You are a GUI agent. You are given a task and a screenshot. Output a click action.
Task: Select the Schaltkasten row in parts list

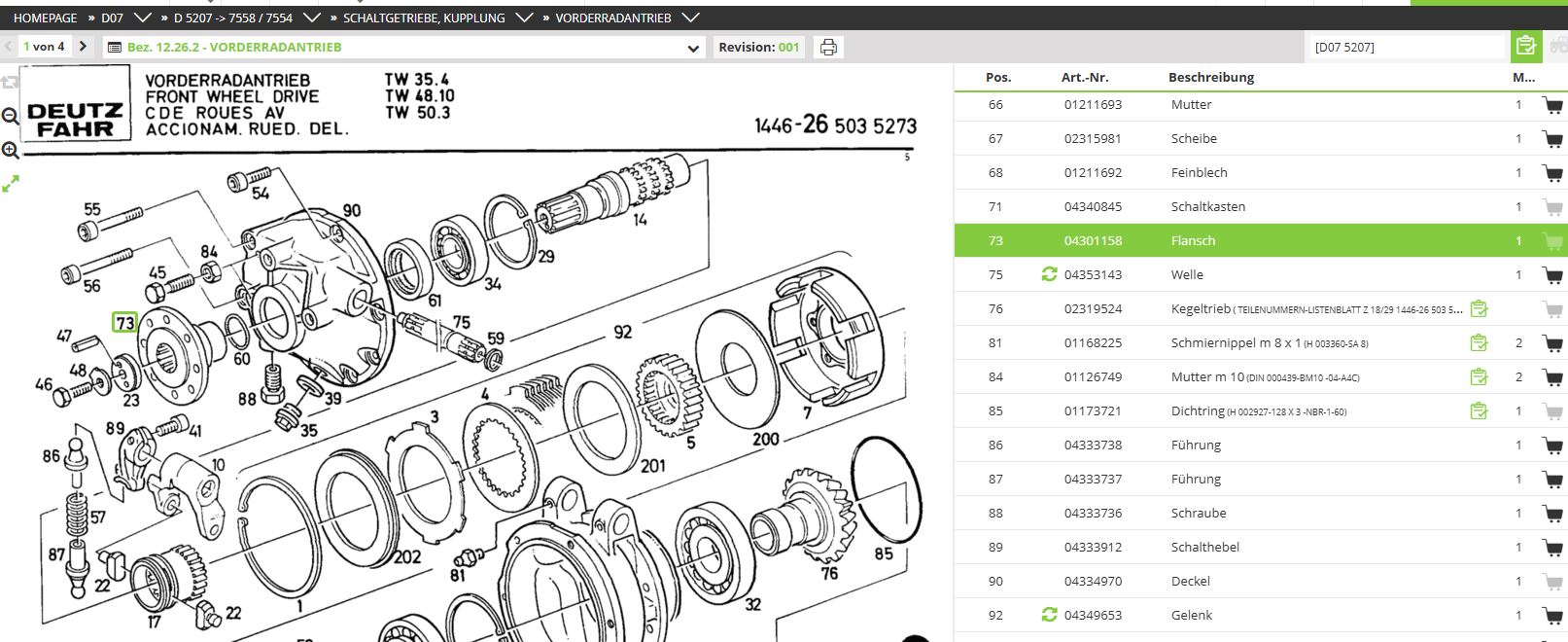tap(1207, 206)
